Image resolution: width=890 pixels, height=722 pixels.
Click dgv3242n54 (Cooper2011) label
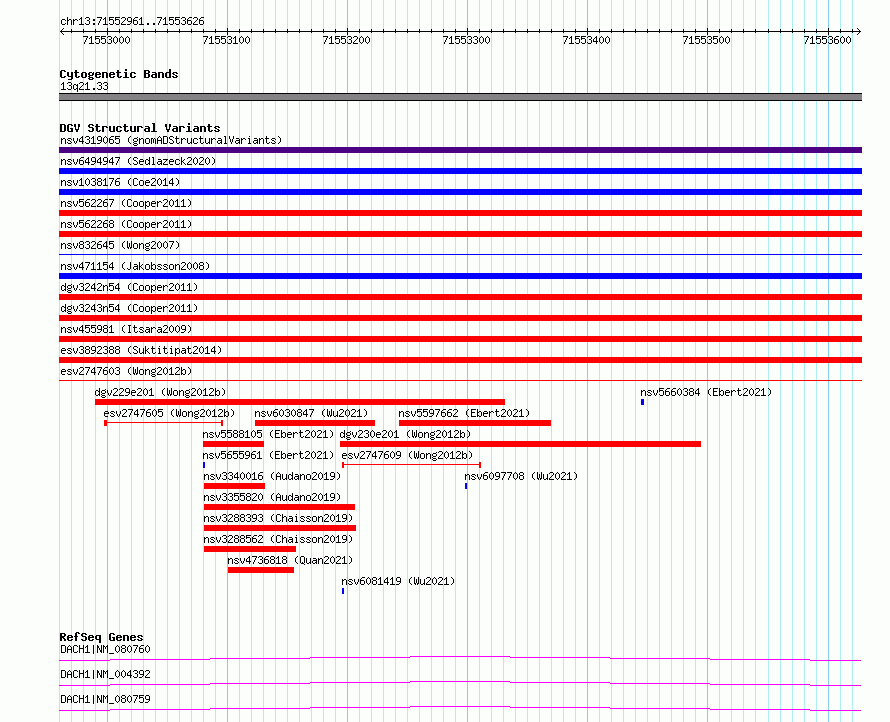coord(129,287)
